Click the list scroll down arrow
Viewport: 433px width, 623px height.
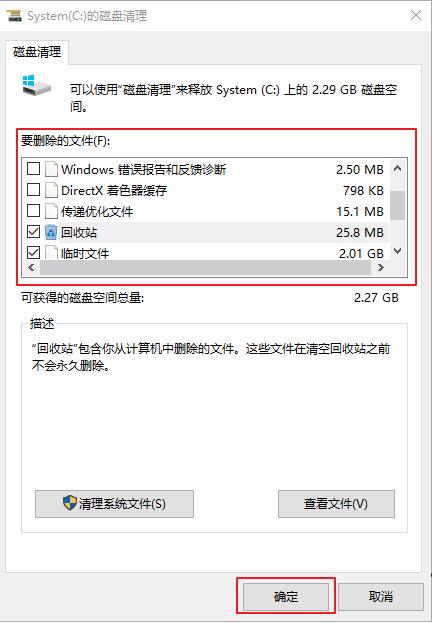tap(397, 251)
